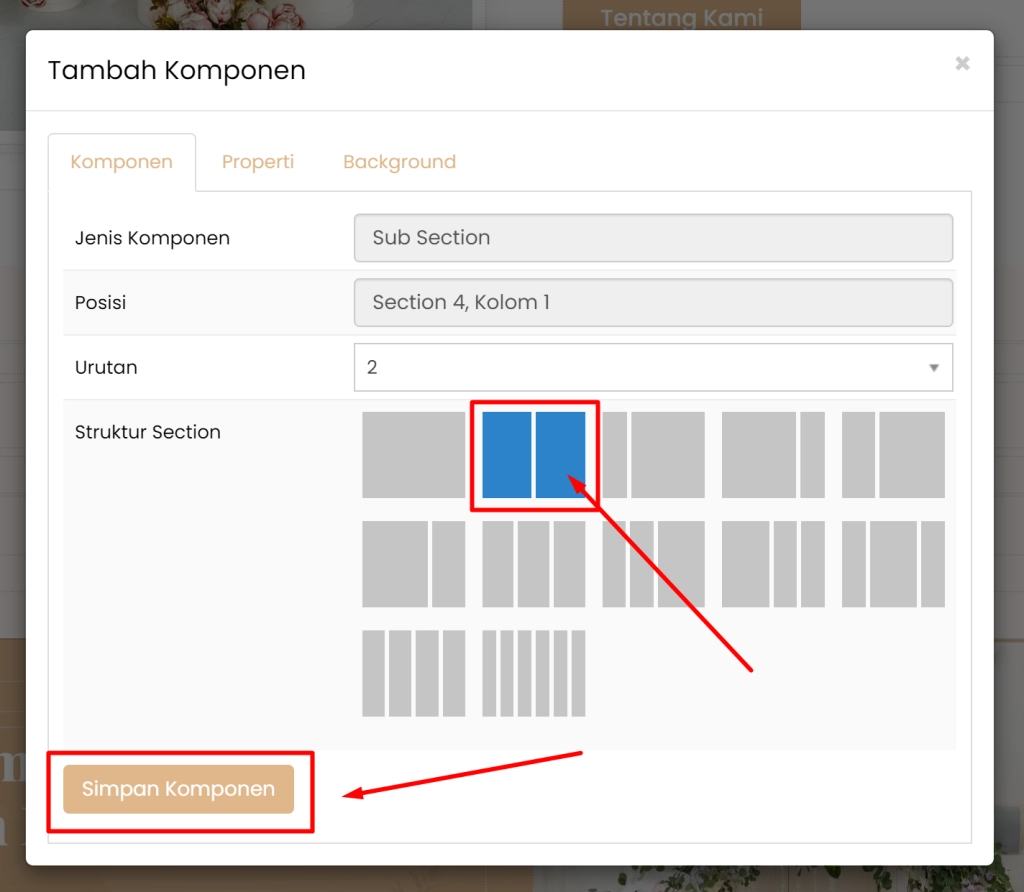The image size is (1024, 892).
Task: Choose the one-quarter left, three-quarters right layout
Action: [653, 455]
